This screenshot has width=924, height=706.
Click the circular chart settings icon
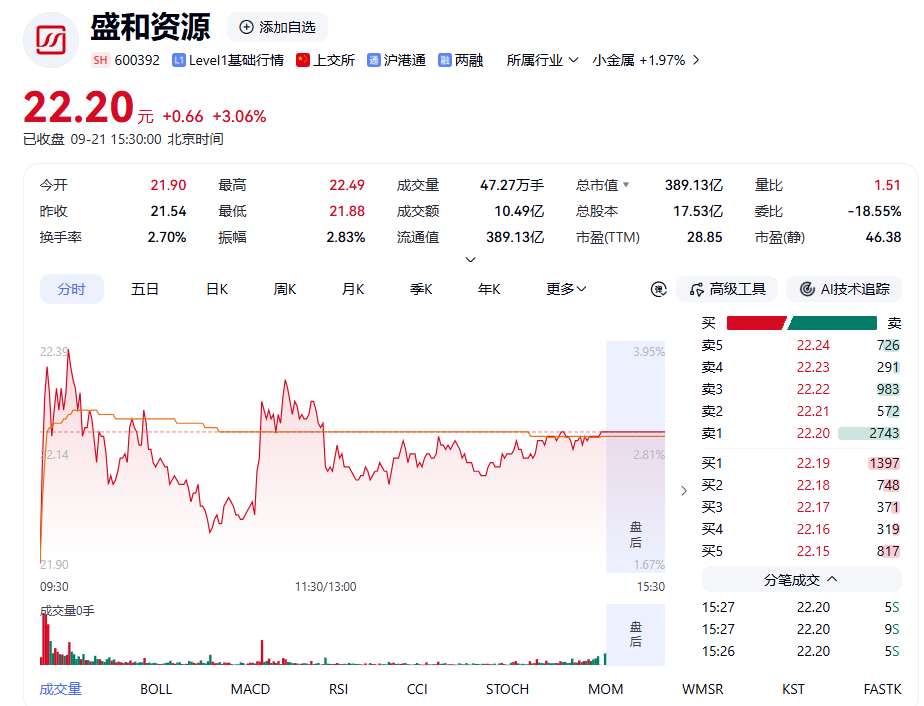click(658, 289)
